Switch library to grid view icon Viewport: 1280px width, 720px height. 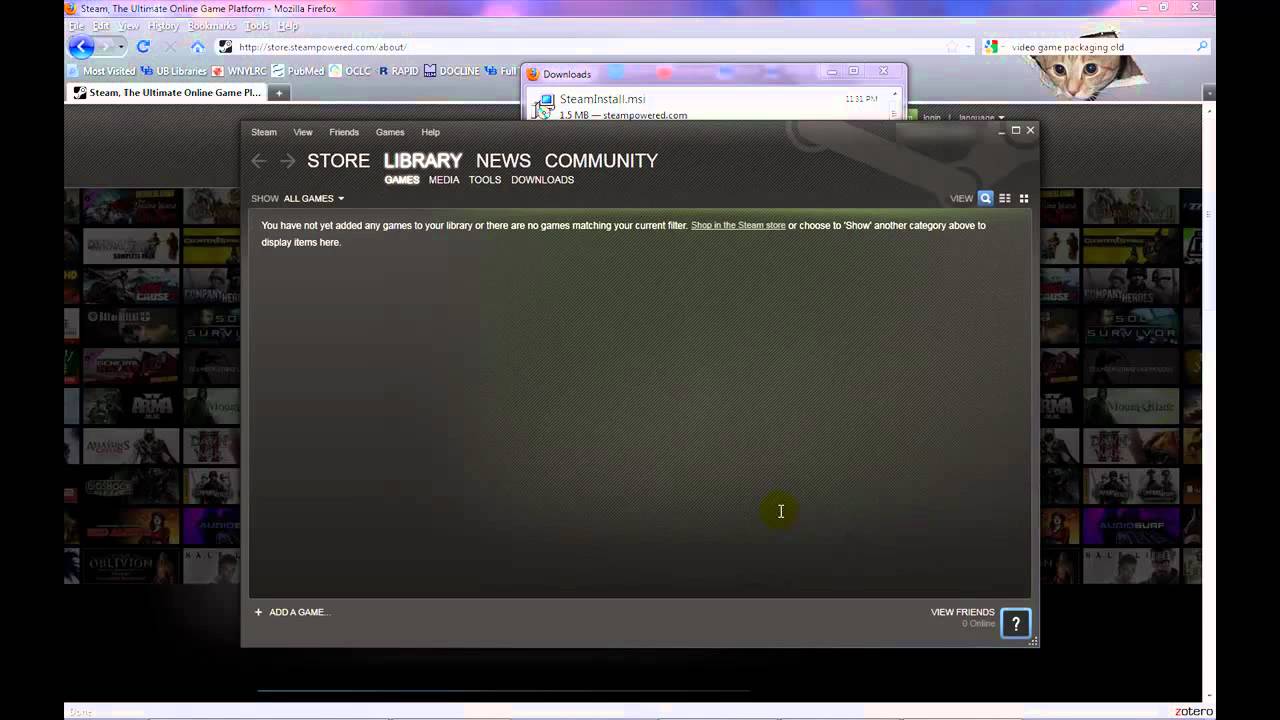pyautogui.click(x=1024, y=198)
